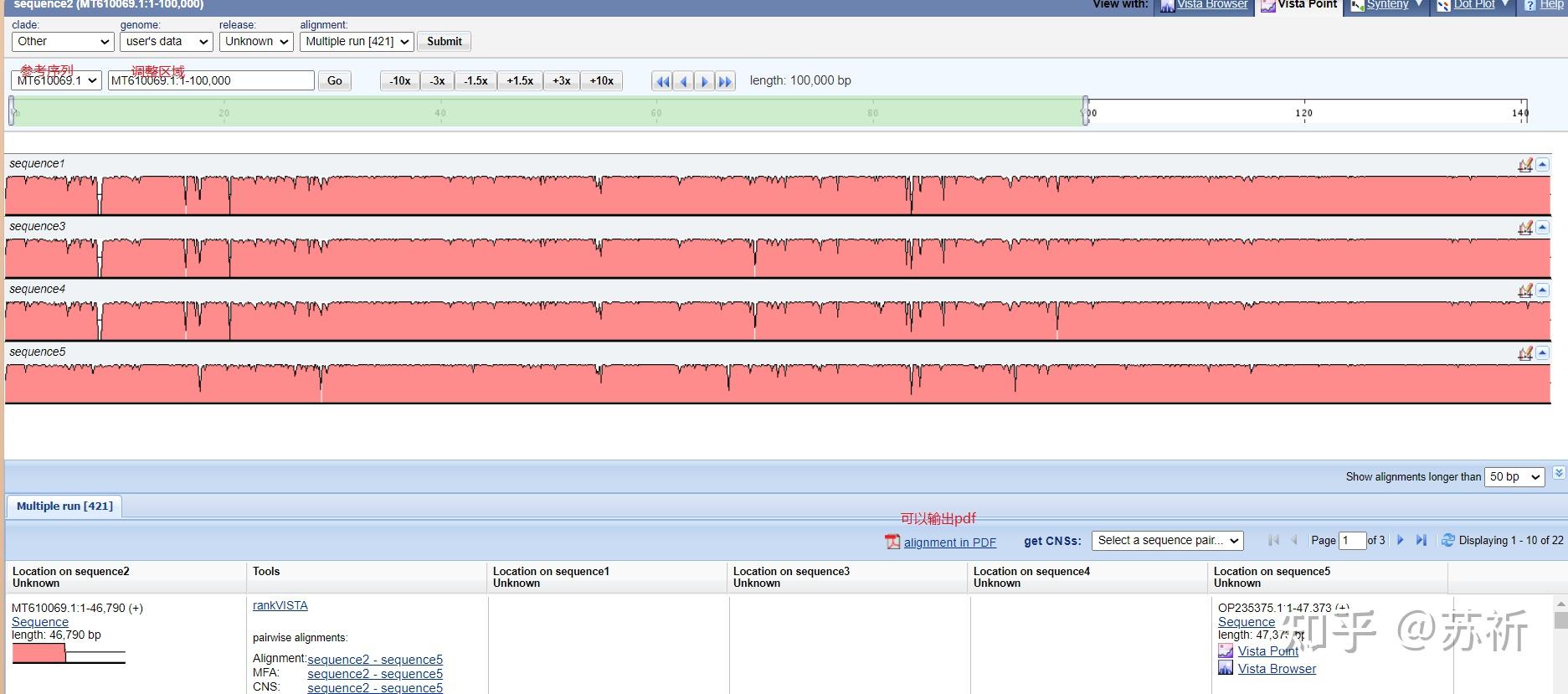Select the Vista Point view tab
This screenshot has height=694, width=1568.
[1299, 5]
